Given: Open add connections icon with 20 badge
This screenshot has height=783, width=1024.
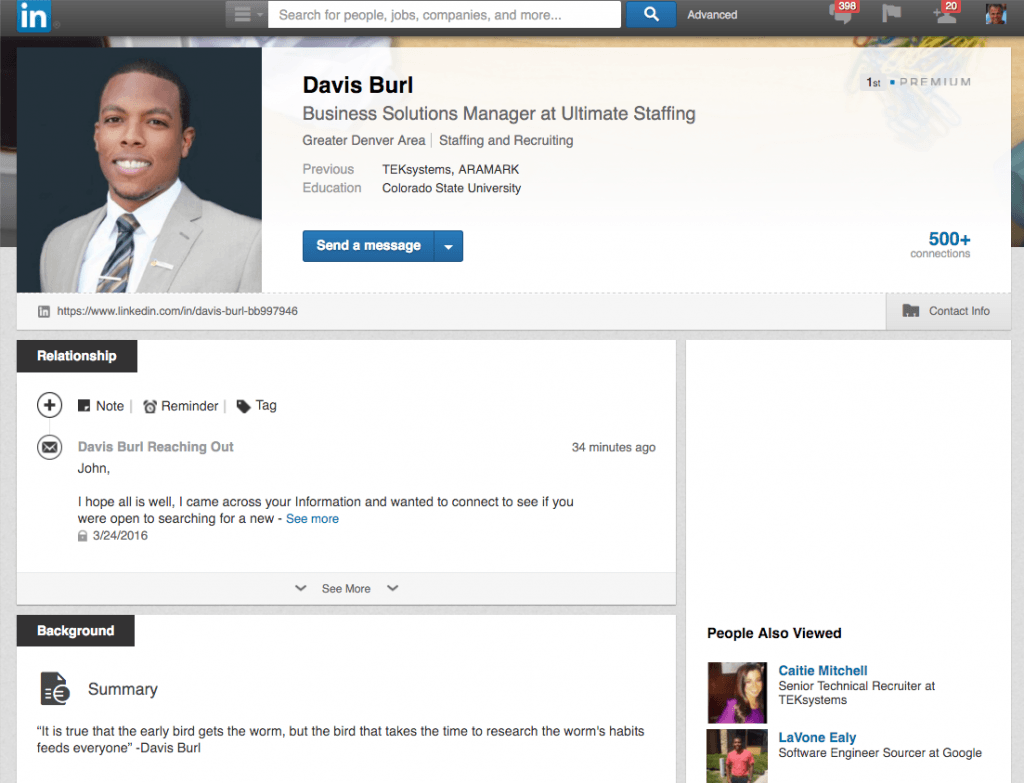Looking at the screenshot, I should (x=946, y=14).
